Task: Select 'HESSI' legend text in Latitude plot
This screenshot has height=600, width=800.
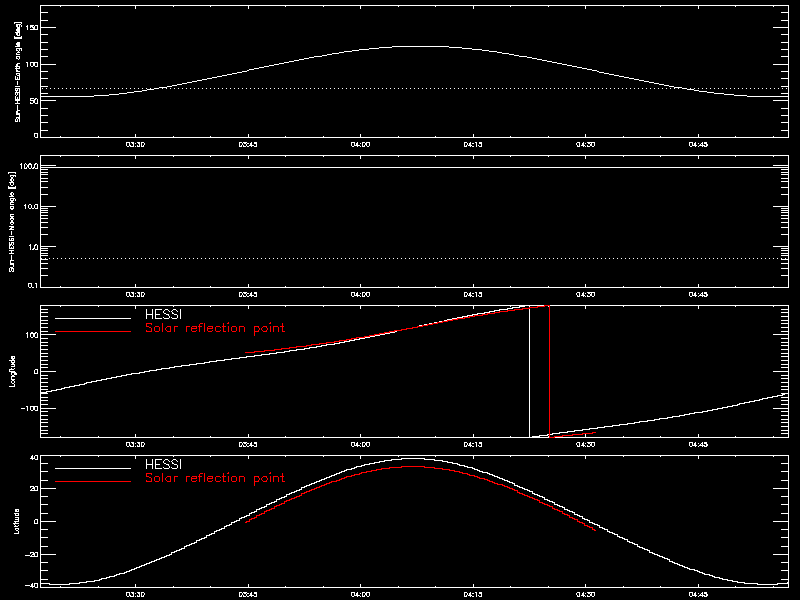Action: pos(163,464)
